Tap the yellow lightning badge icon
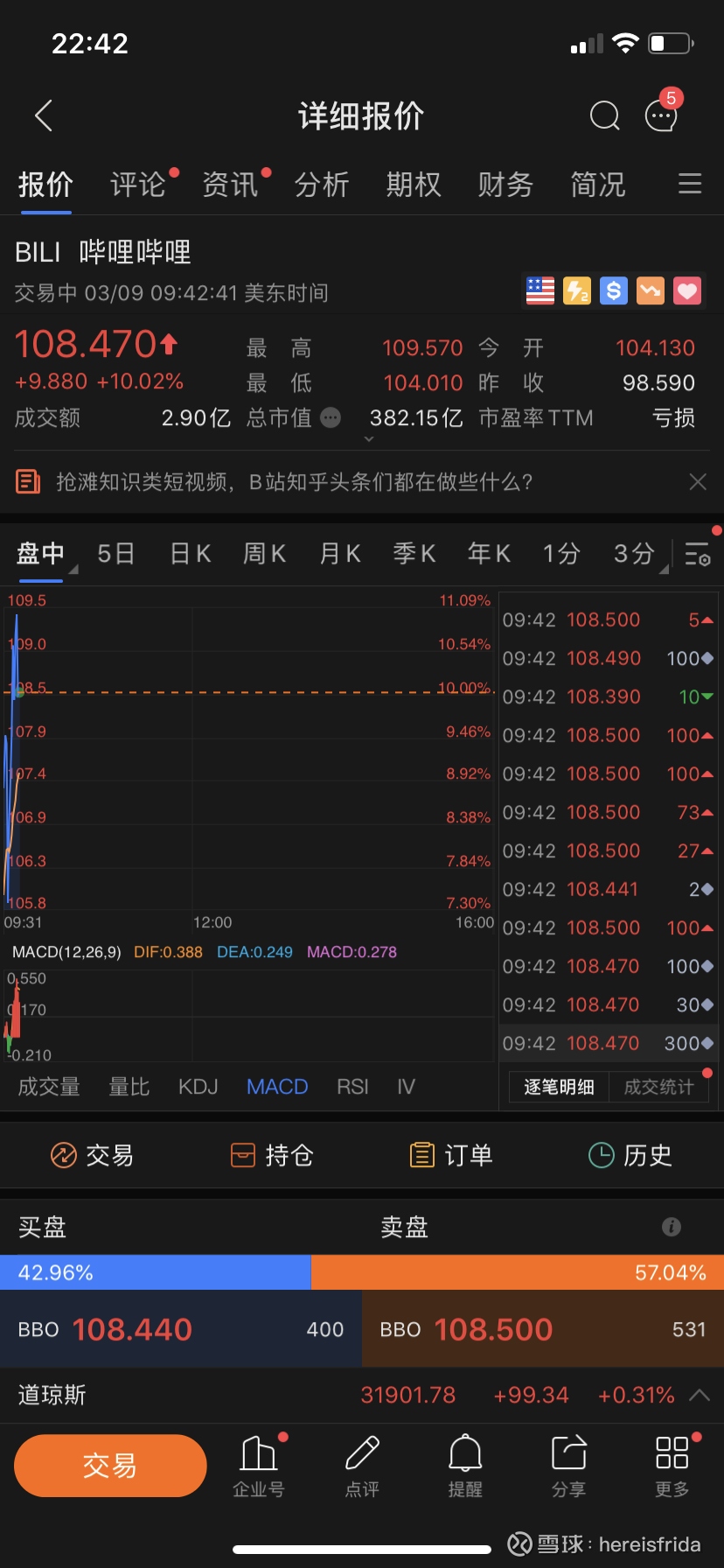Screen dimensions: 724x1568 click(x=576, y=290)
